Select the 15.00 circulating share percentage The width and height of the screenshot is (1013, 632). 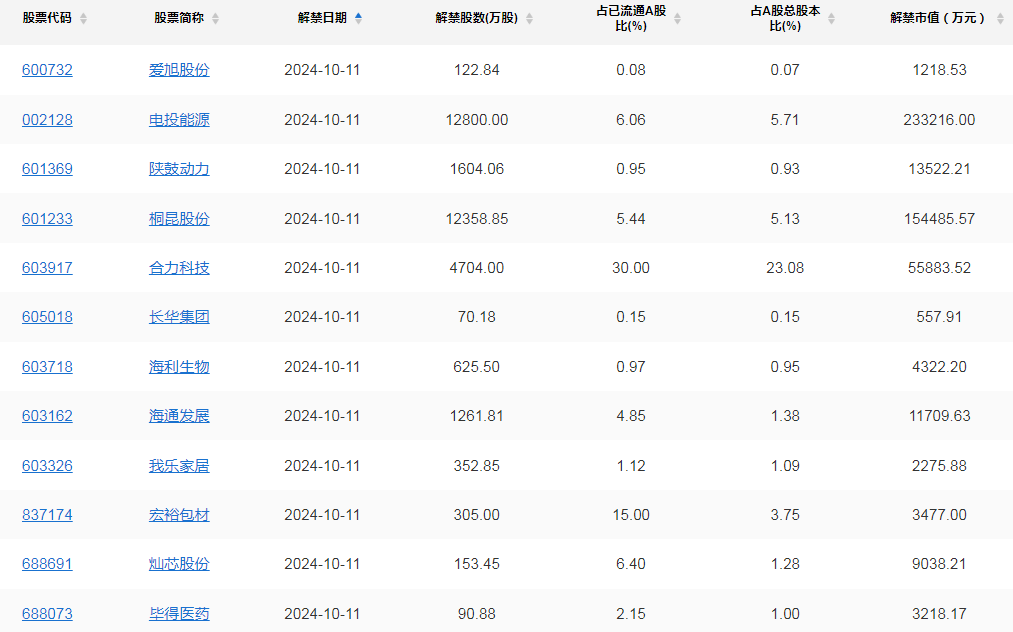click(x=631, y=515)
